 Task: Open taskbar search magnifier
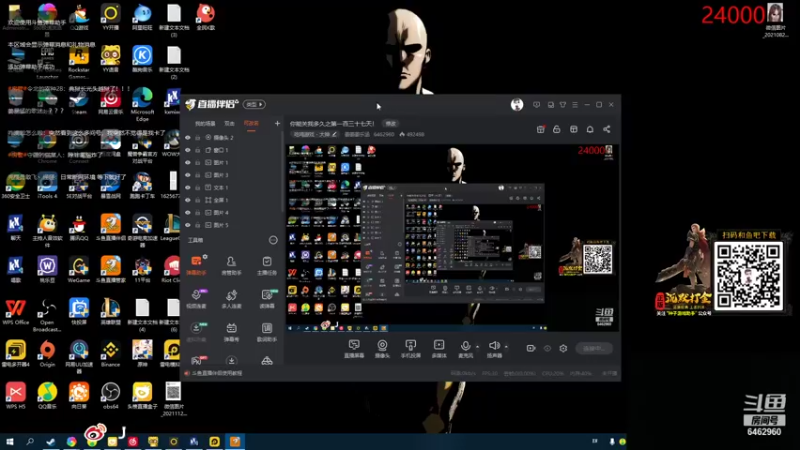coord(30,442)
